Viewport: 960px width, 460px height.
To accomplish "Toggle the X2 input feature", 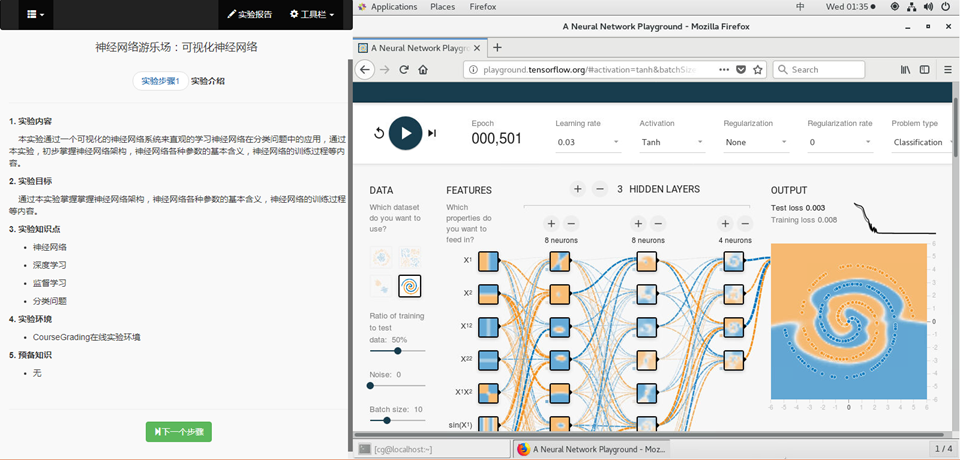I will pyautogui.click(x=488, y=295).
